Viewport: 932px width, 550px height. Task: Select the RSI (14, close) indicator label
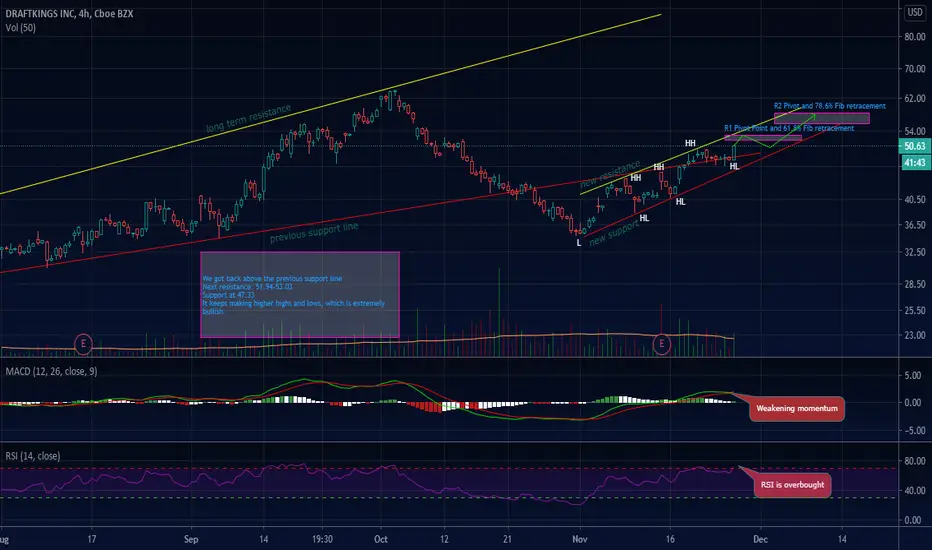(x=33, y=456)
